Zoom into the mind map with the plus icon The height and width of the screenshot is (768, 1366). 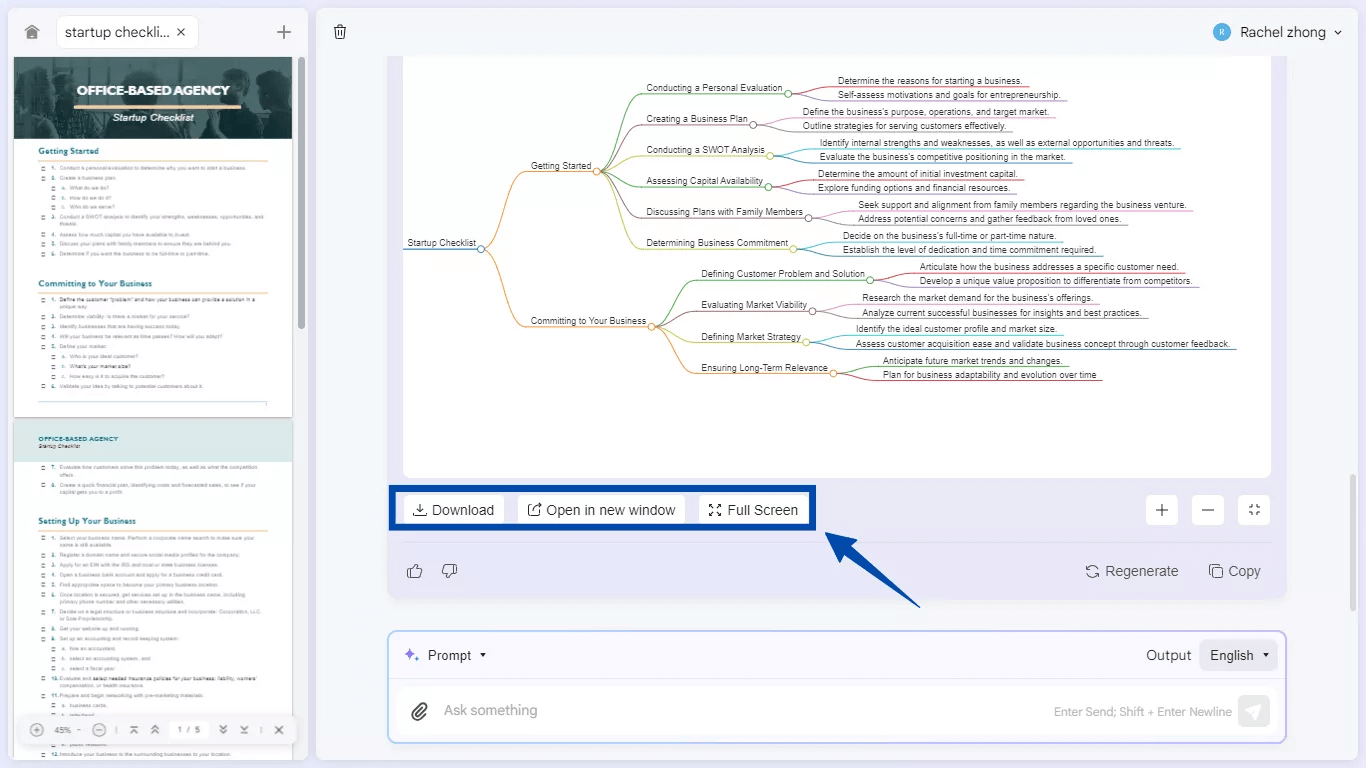tap(1161, 510)
